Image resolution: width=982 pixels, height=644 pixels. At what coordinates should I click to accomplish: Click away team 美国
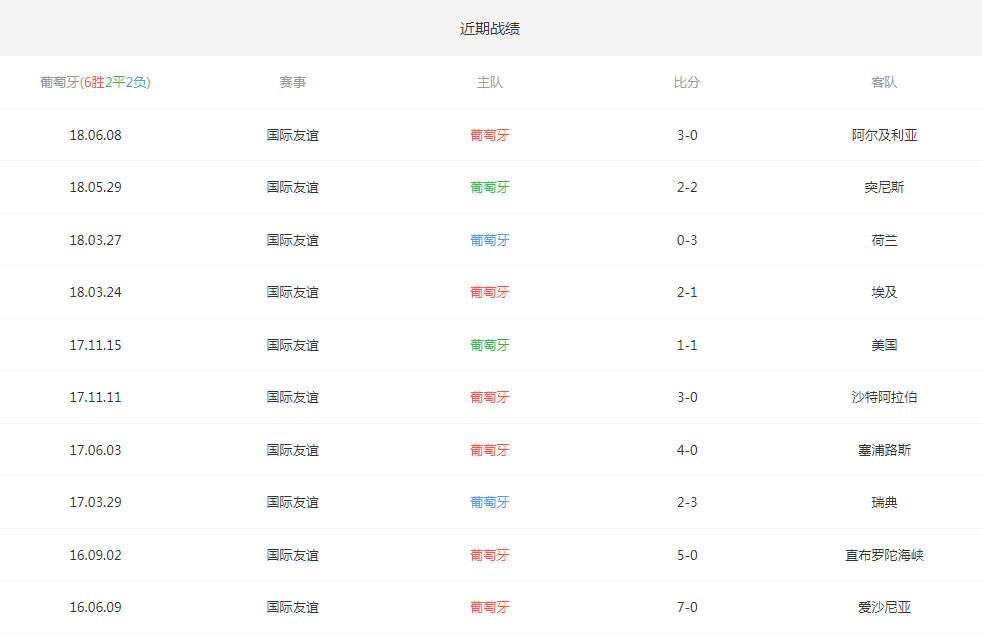tap(884, 345)
